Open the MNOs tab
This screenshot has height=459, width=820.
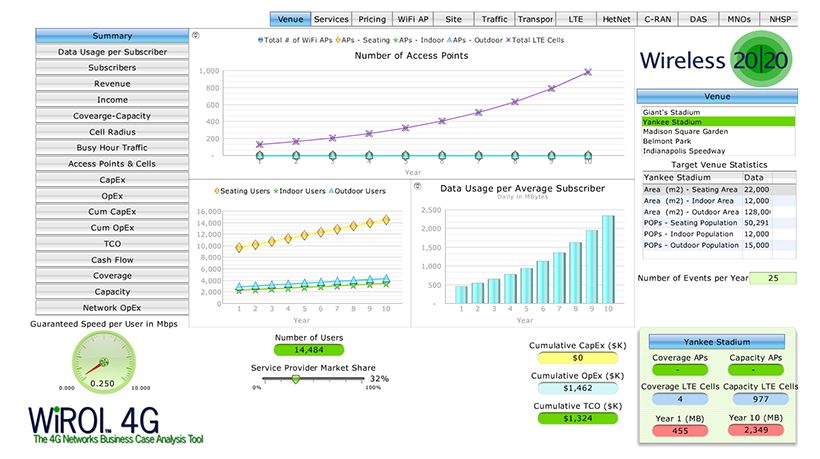(x=739, y=19)
